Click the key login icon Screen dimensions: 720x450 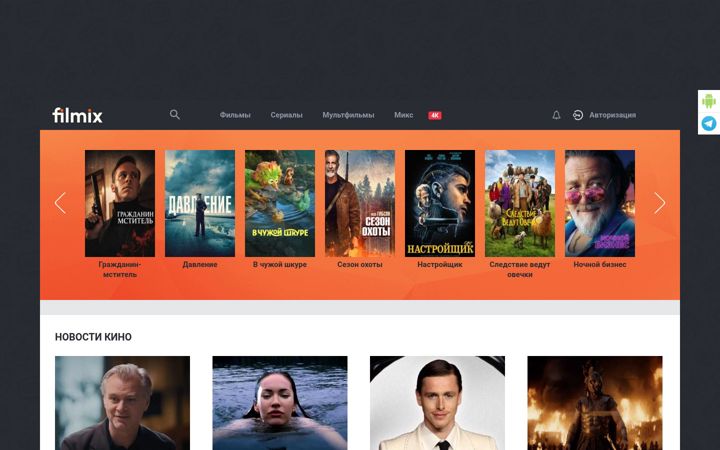(578, 115)
